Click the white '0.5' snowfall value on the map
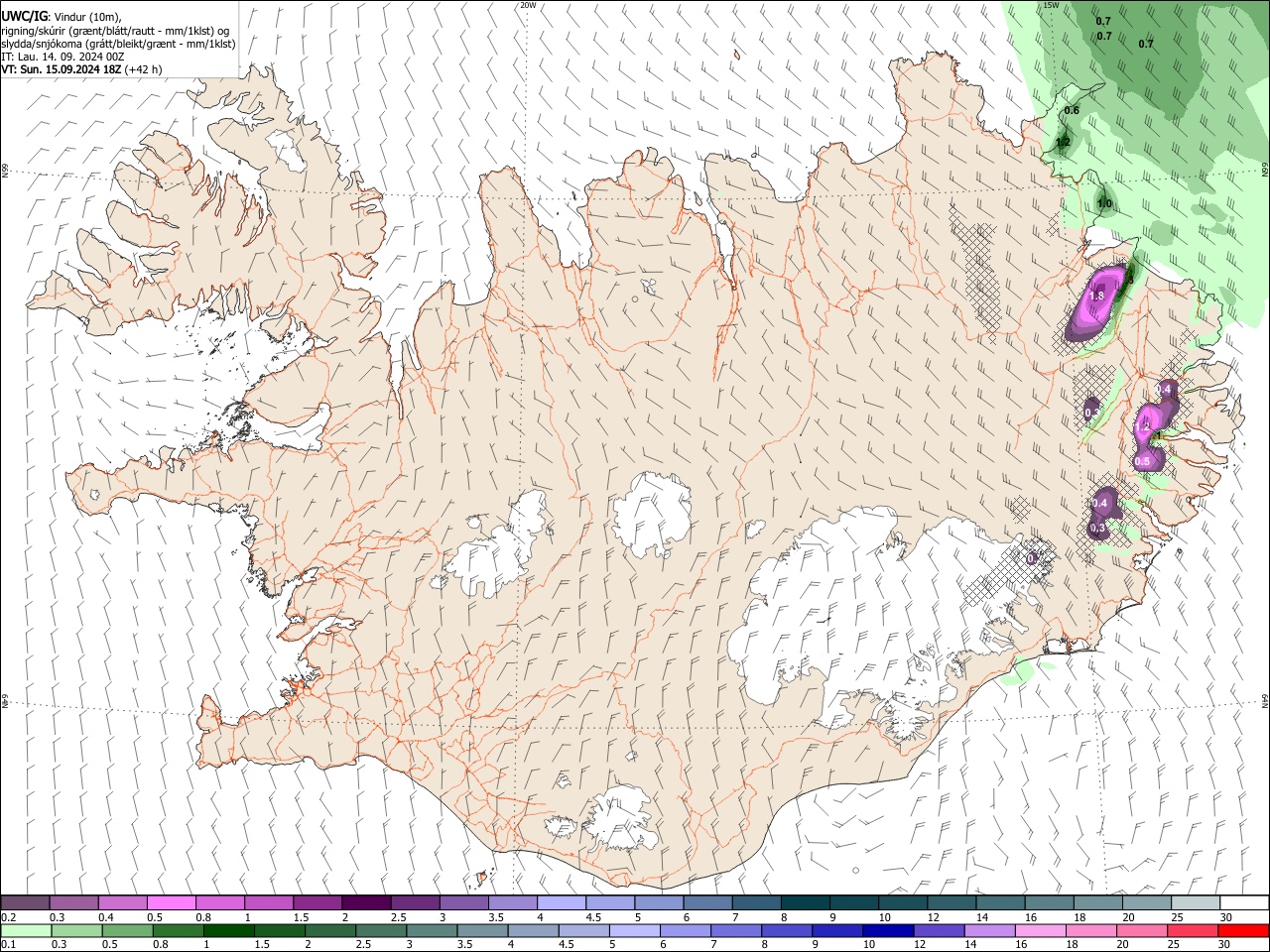The height and width of the screenshot is (952, 1270). [x=1142, y=461]
